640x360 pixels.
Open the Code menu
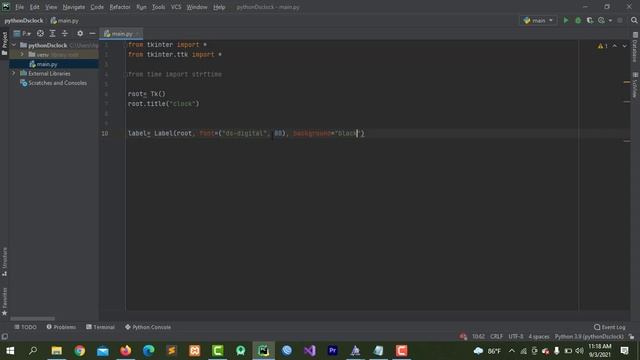(x=97, y=7)
